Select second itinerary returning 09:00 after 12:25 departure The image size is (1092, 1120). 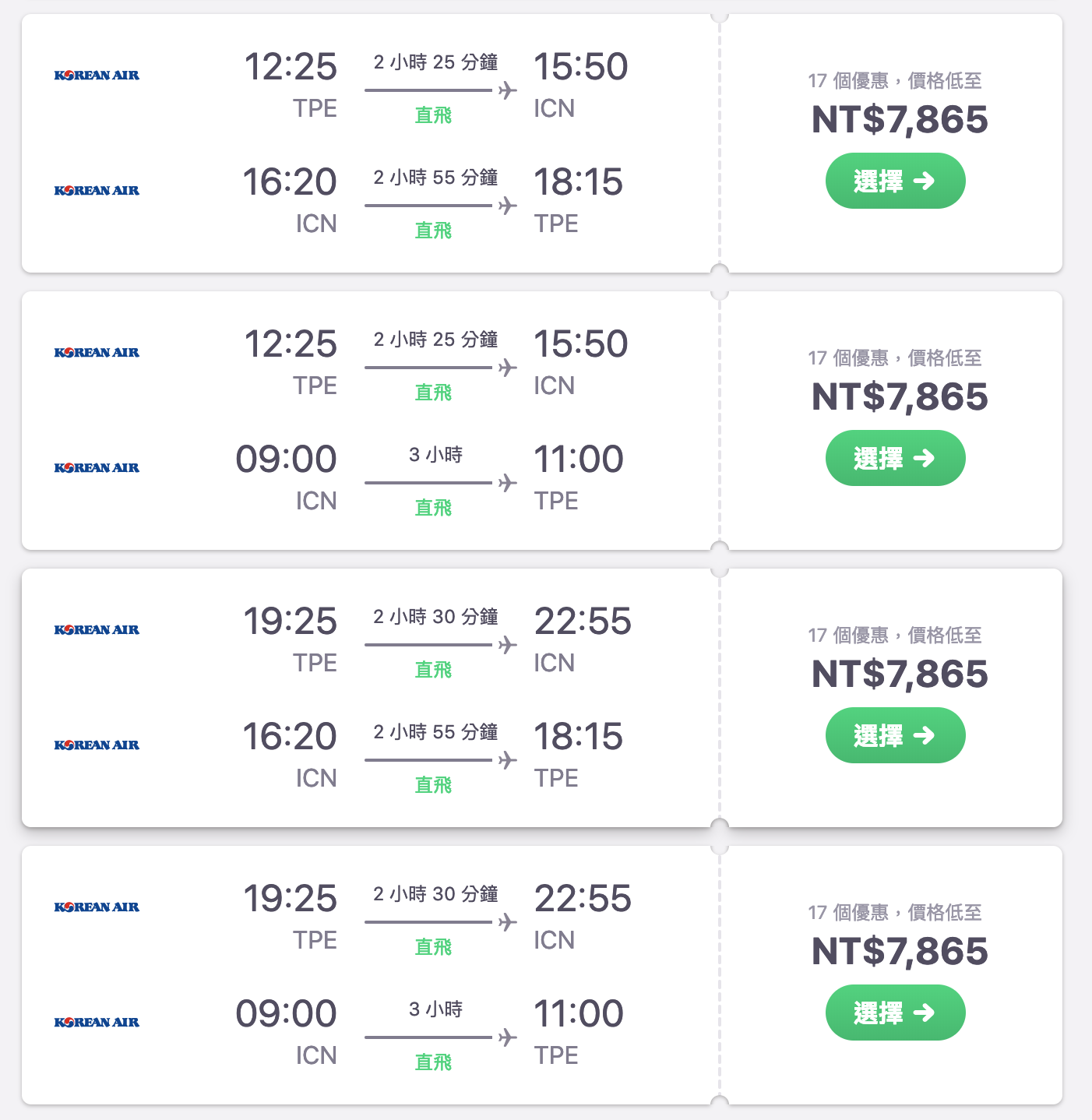click(x=896, y=458)
